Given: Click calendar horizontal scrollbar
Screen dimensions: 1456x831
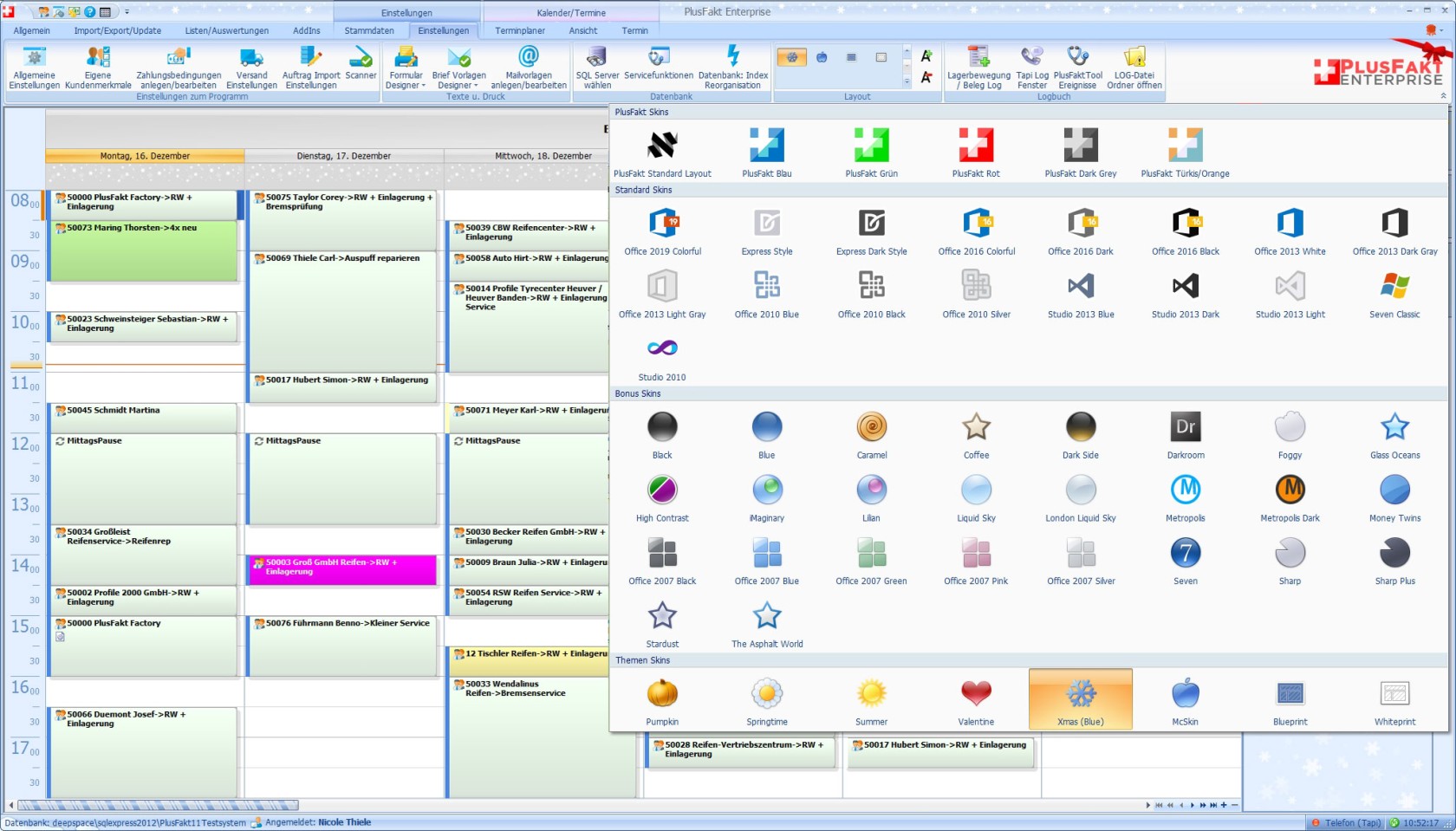Looking at the screenshot, I should (158, 805).
